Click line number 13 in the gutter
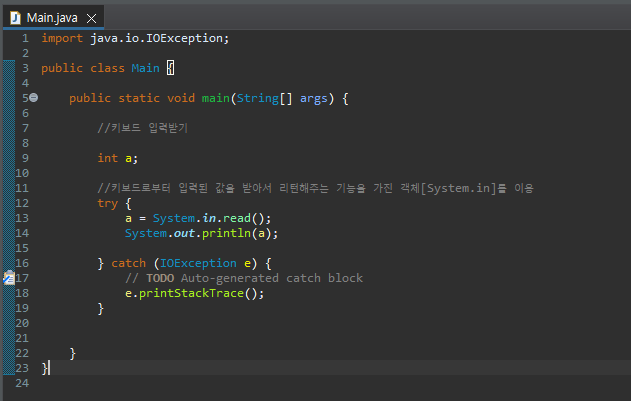This screenshot has width=631, height=401. (22, 218)
